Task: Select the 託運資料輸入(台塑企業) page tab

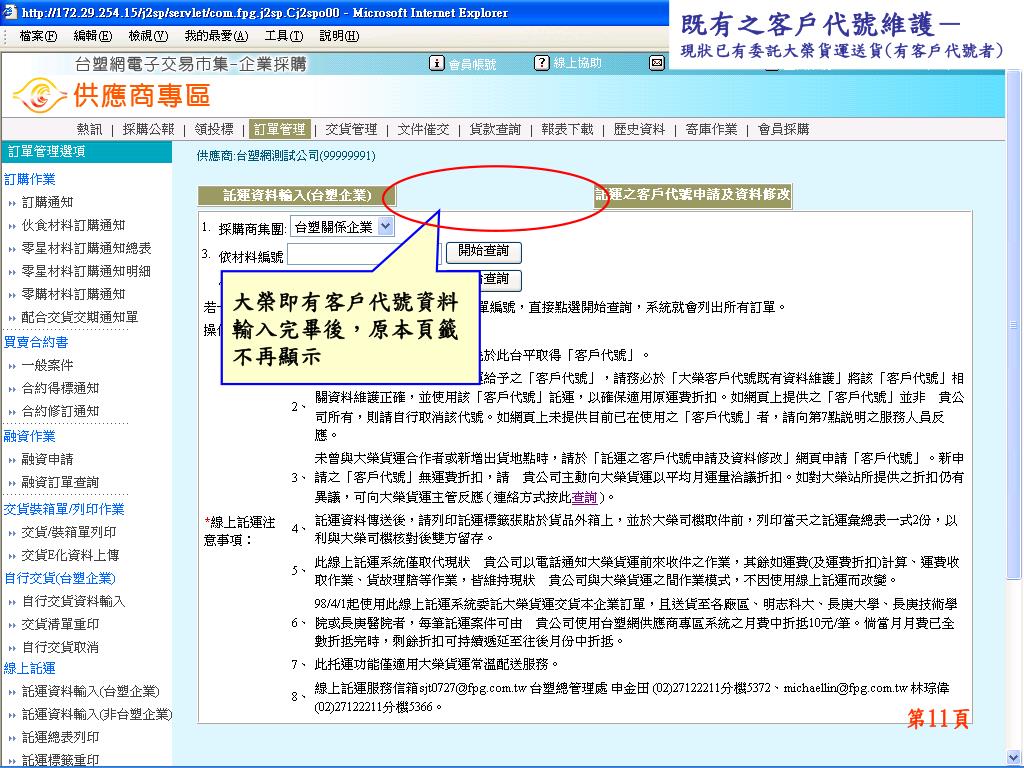Action: click(x=296, y=195)
